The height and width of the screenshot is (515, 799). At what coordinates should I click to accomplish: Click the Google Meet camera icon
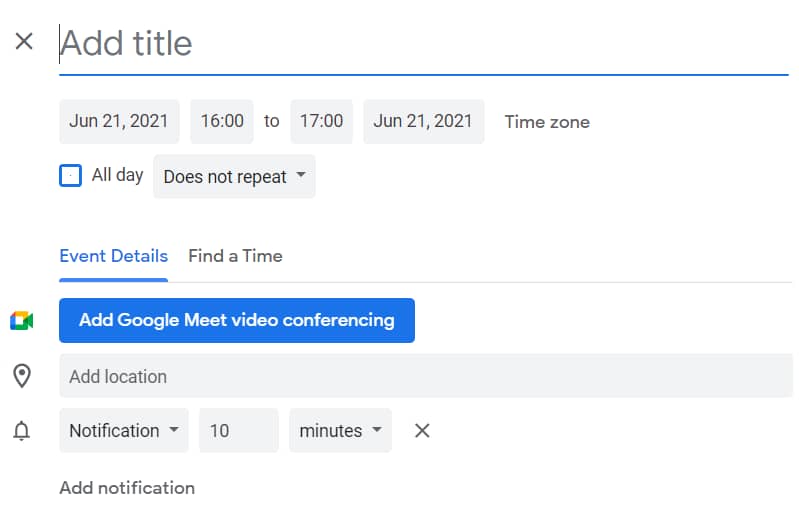point(22,321)
